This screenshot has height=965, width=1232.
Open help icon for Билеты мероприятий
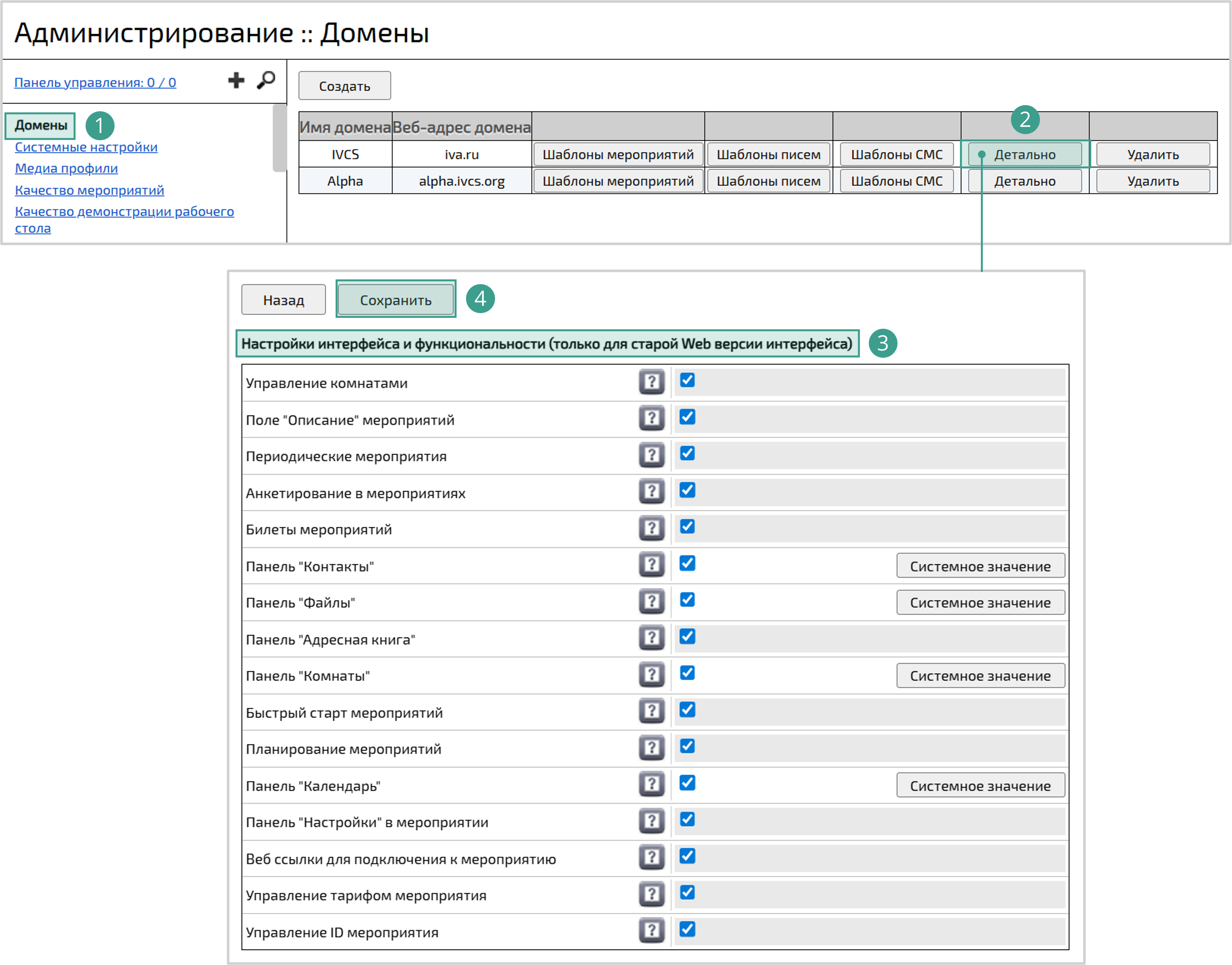[651, 528]
